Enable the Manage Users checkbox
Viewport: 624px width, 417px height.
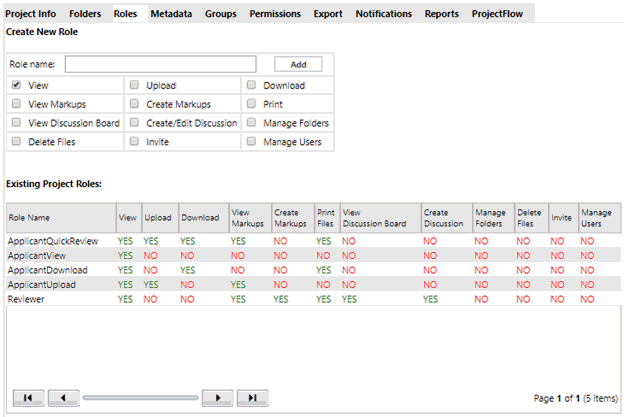(x=251, y=141)
